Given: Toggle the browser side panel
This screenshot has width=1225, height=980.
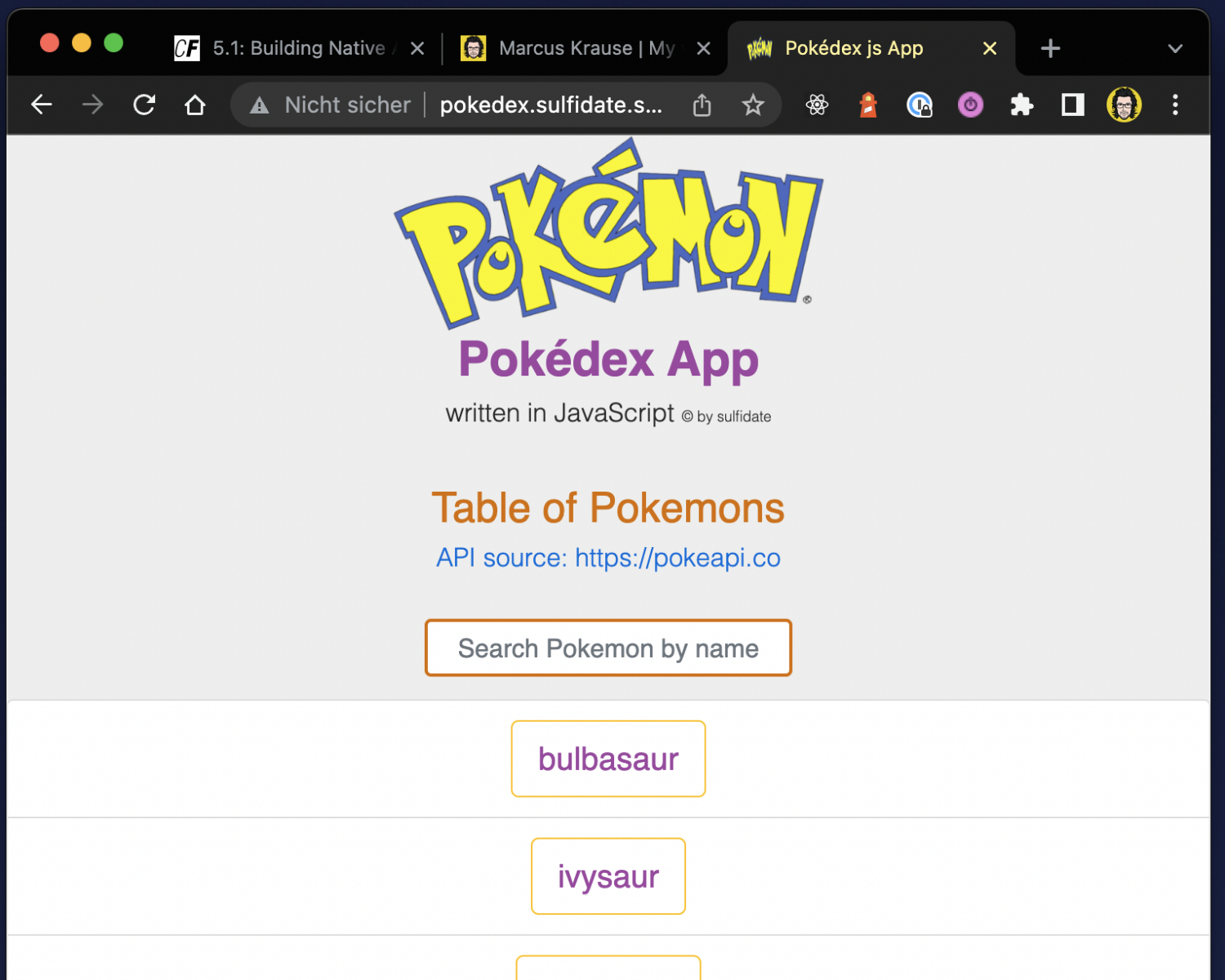Looking at the screenshot, I should click(x=1072, y=105).
